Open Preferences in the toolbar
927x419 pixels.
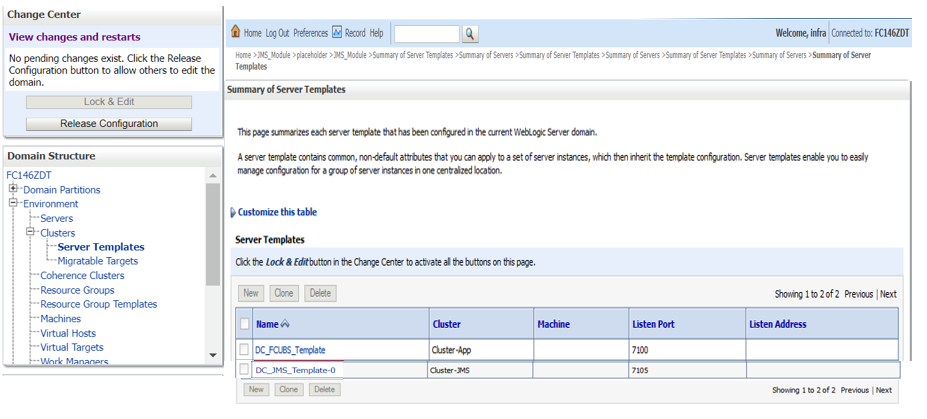pos(310,33)
